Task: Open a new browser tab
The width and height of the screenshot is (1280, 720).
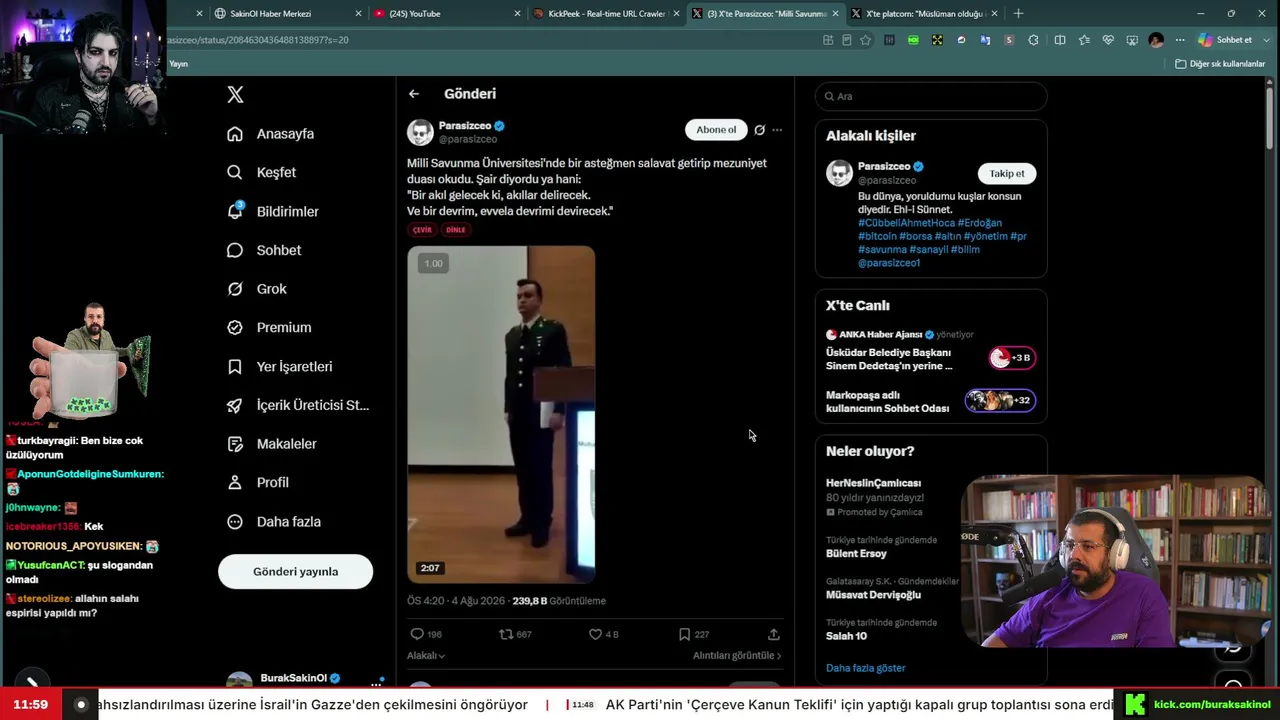Action: (1018, 14)
